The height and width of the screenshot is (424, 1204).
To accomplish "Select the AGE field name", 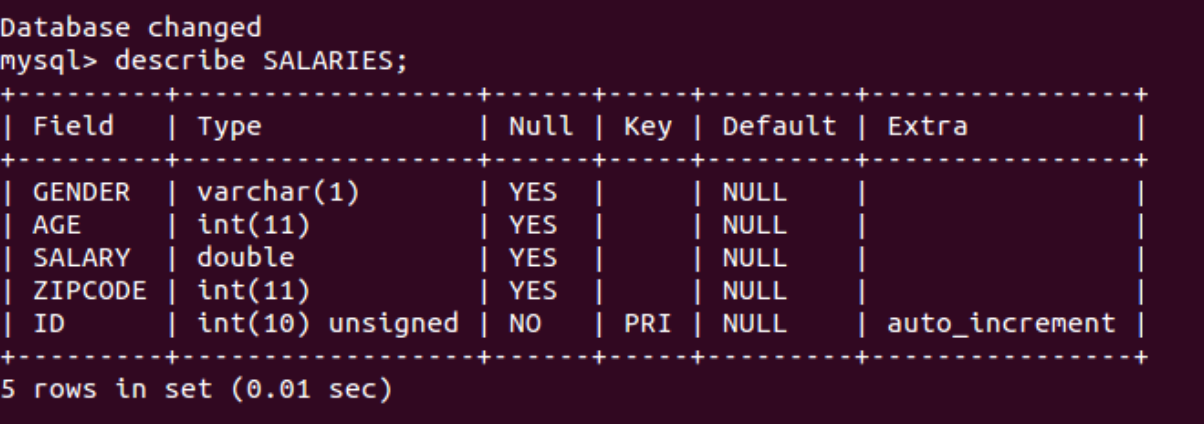I will coord(56,225).
